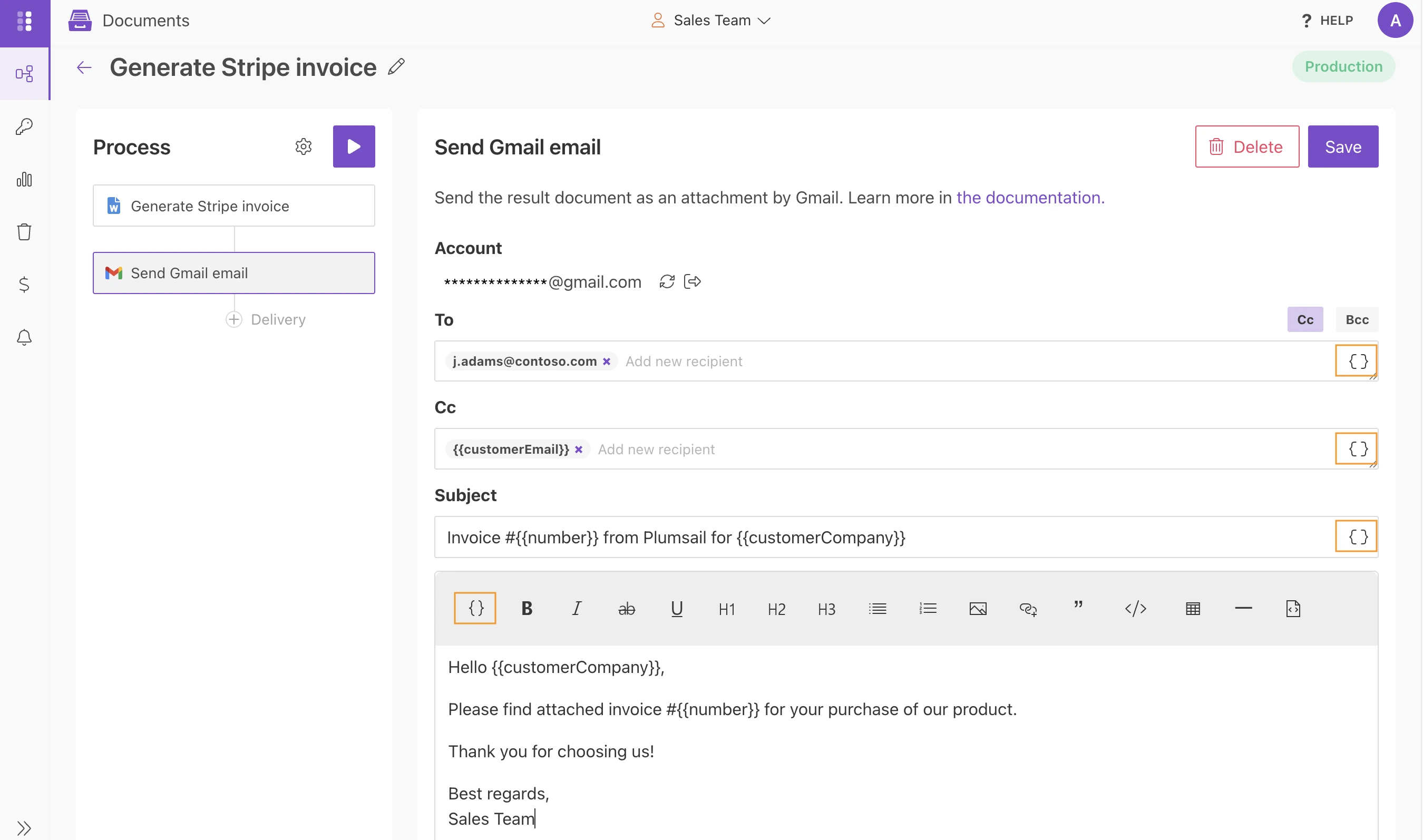
Task: Go back with the left arrow
Action: point(84,67)
